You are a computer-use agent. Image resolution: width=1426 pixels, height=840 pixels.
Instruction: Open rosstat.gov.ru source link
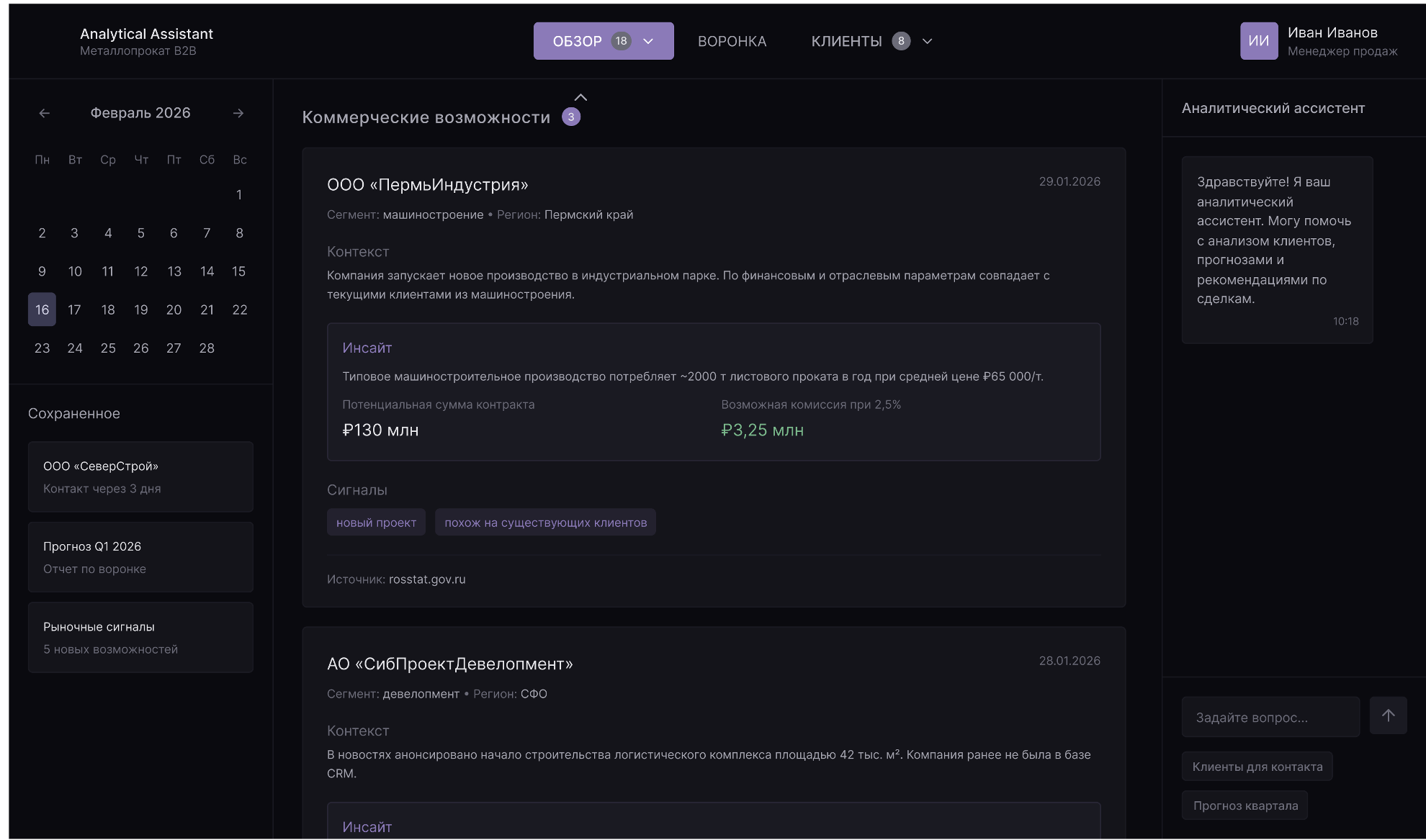coord(427,579)
